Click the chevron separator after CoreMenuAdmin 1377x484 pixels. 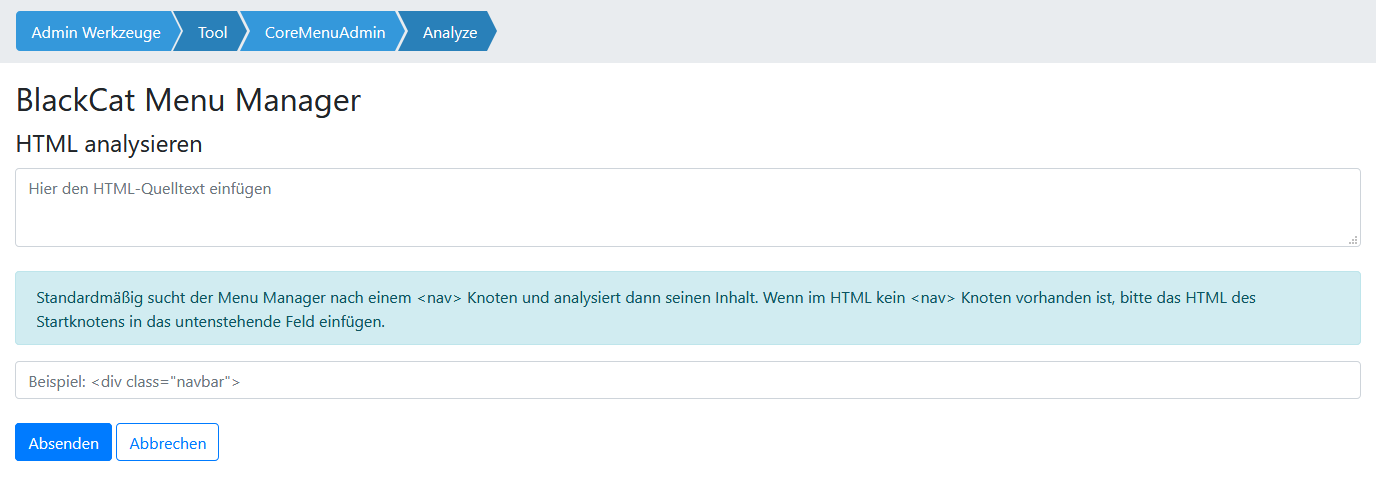(401, 32)
